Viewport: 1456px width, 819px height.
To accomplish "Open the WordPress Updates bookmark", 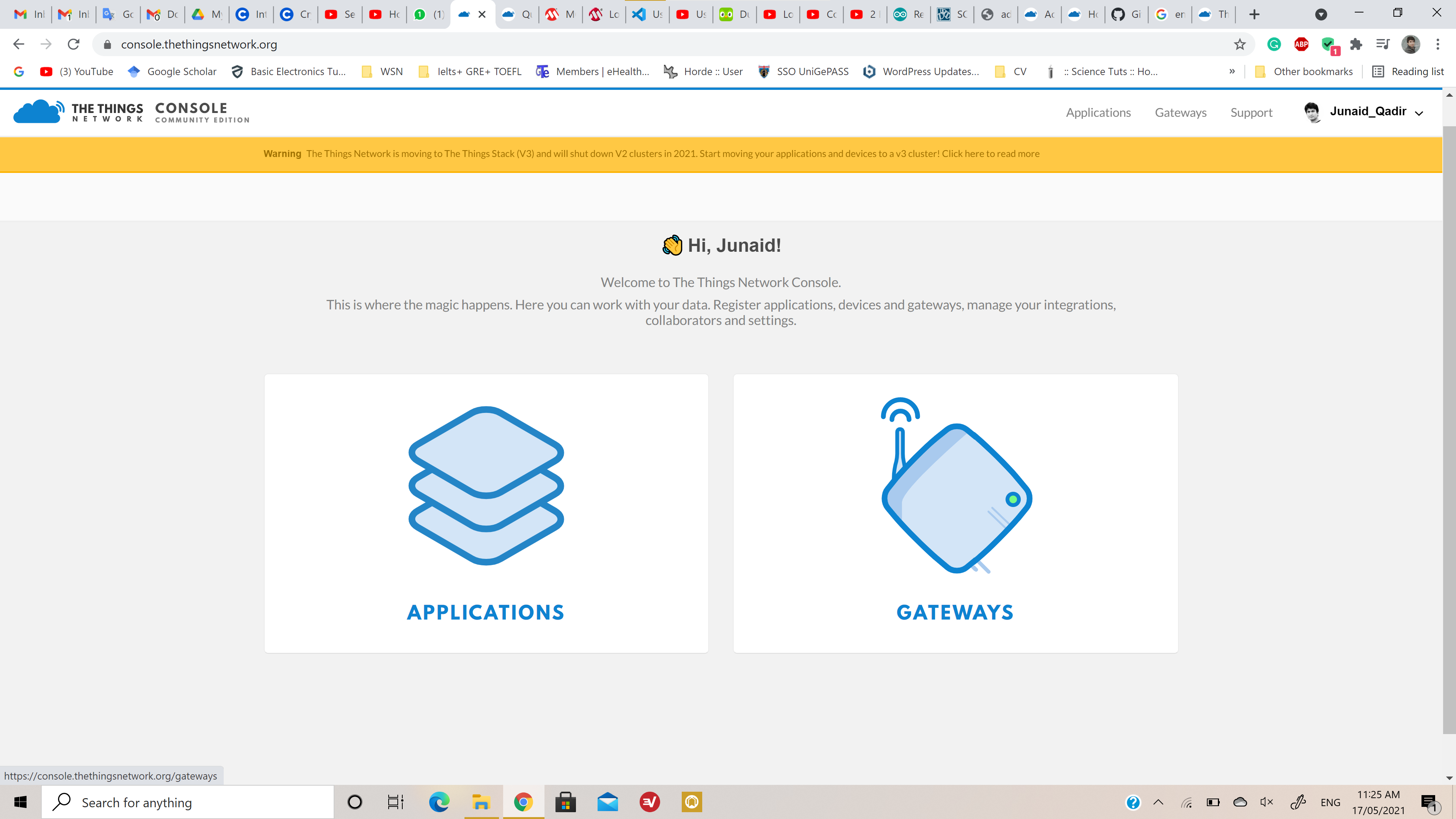I will click(921, 71).
